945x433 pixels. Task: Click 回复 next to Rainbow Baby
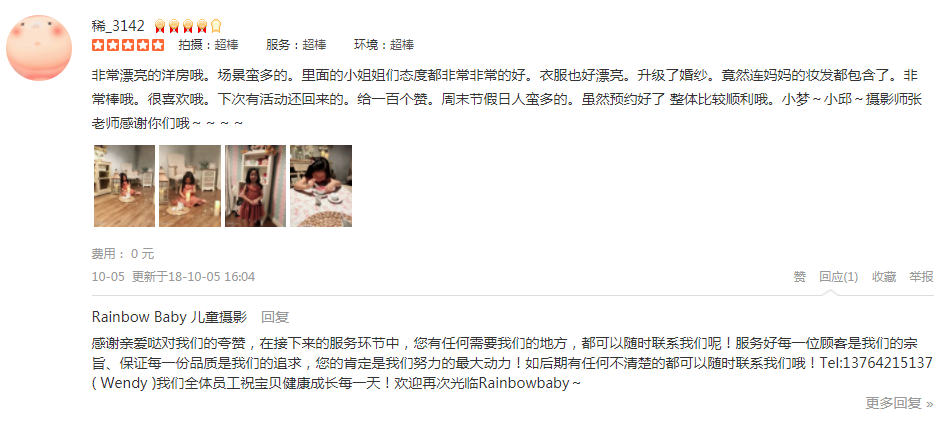click(x=275, y=317)
